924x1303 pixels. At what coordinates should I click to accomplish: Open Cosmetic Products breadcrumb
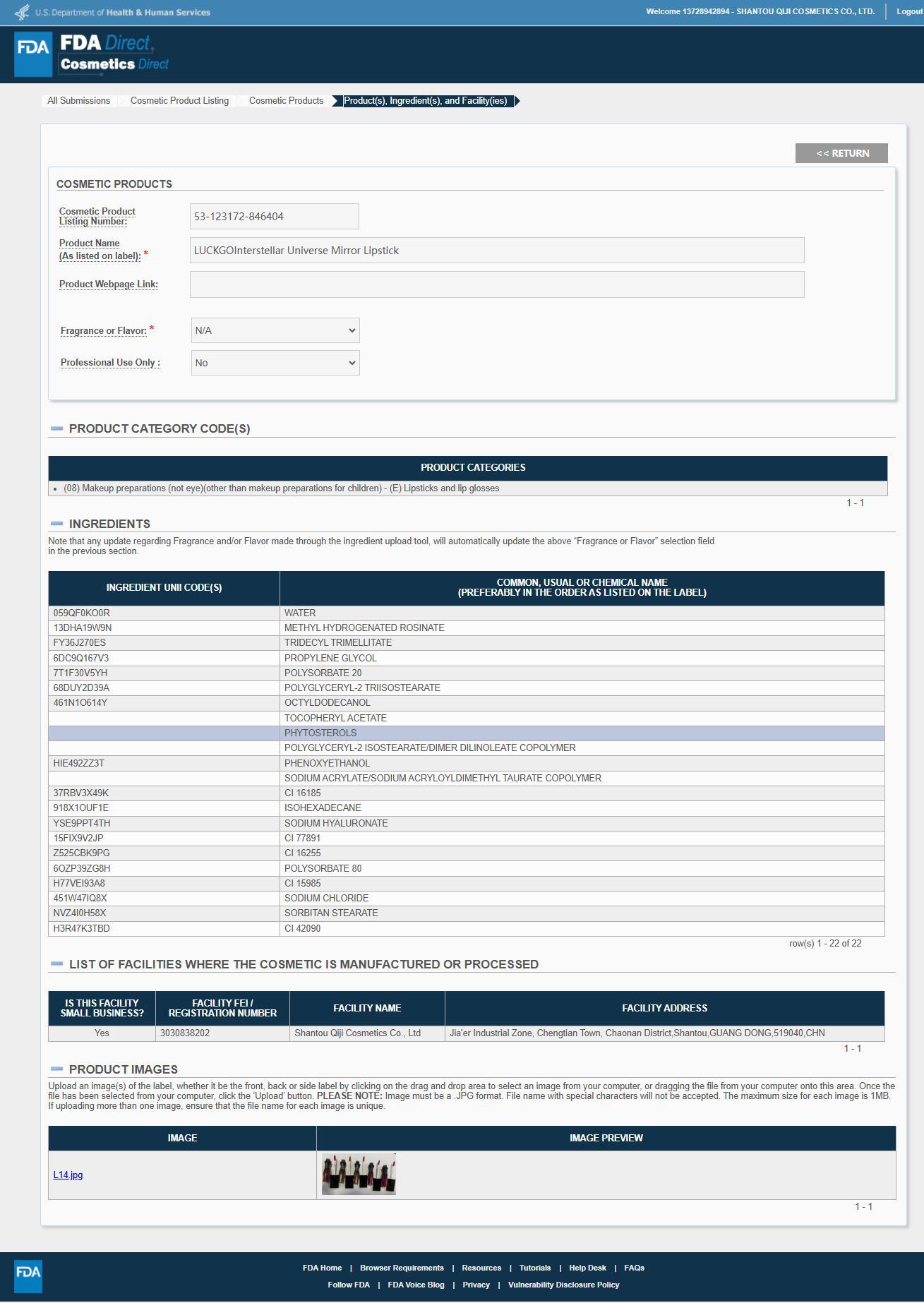point(286,101)
